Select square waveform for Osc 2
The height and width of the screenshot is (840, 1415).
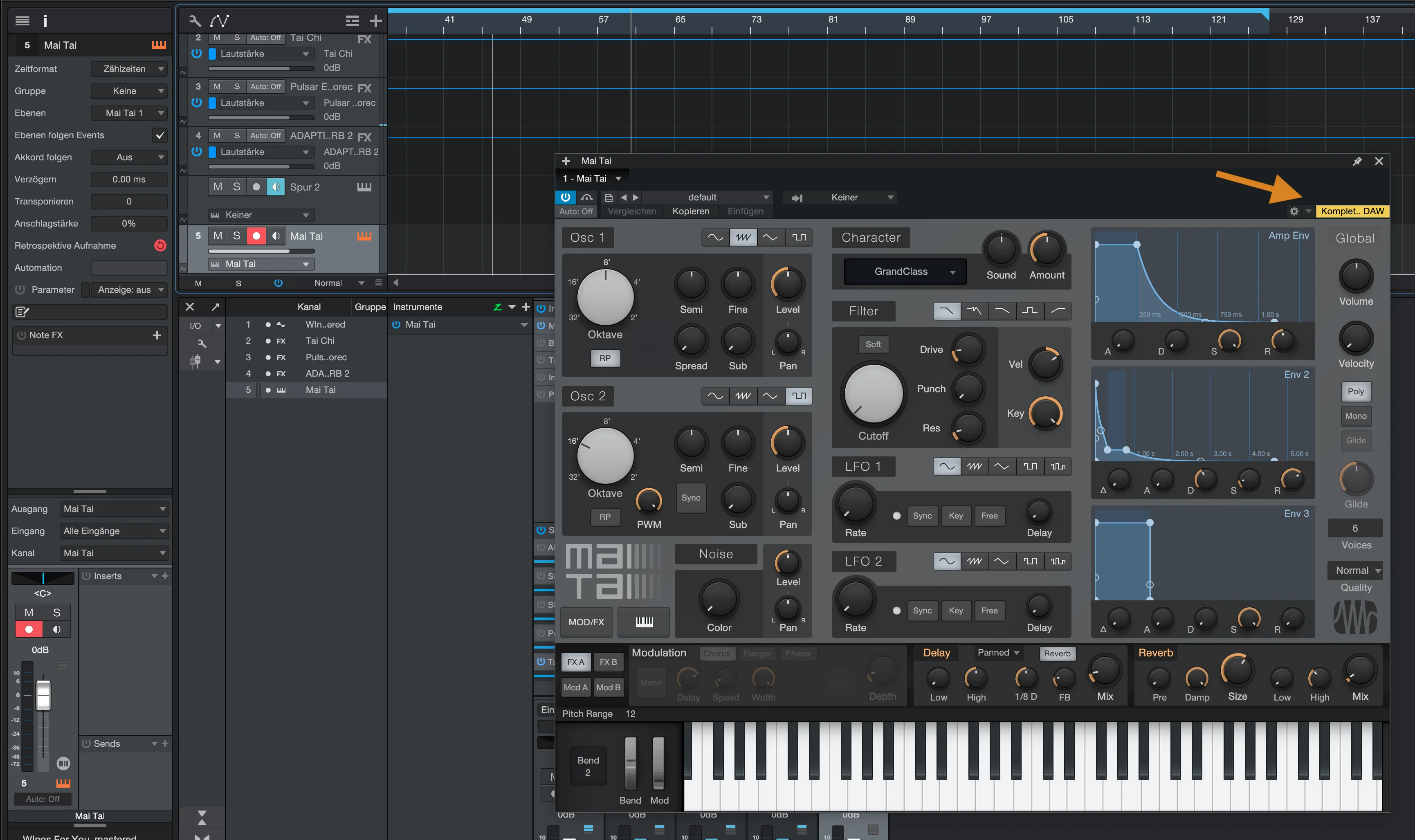pyautogui.click(x=798, y=395)
